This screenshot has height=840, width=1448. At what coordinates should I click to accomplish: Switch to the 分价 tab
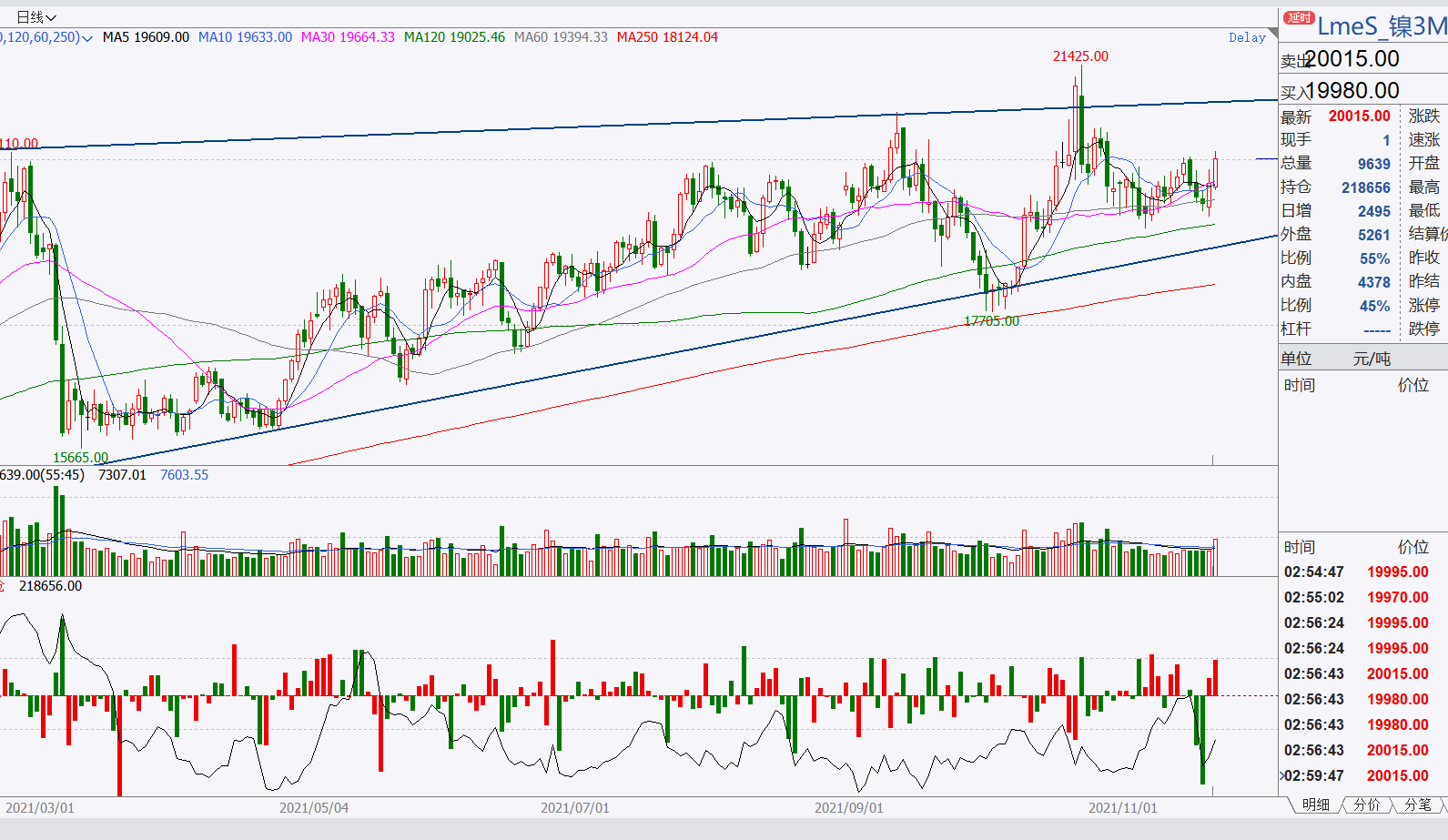[1366, 805]
